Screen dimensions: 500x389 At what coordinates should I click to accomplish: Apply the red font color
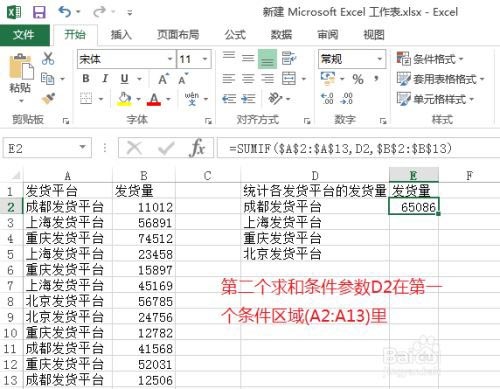(x=154, y=99)
